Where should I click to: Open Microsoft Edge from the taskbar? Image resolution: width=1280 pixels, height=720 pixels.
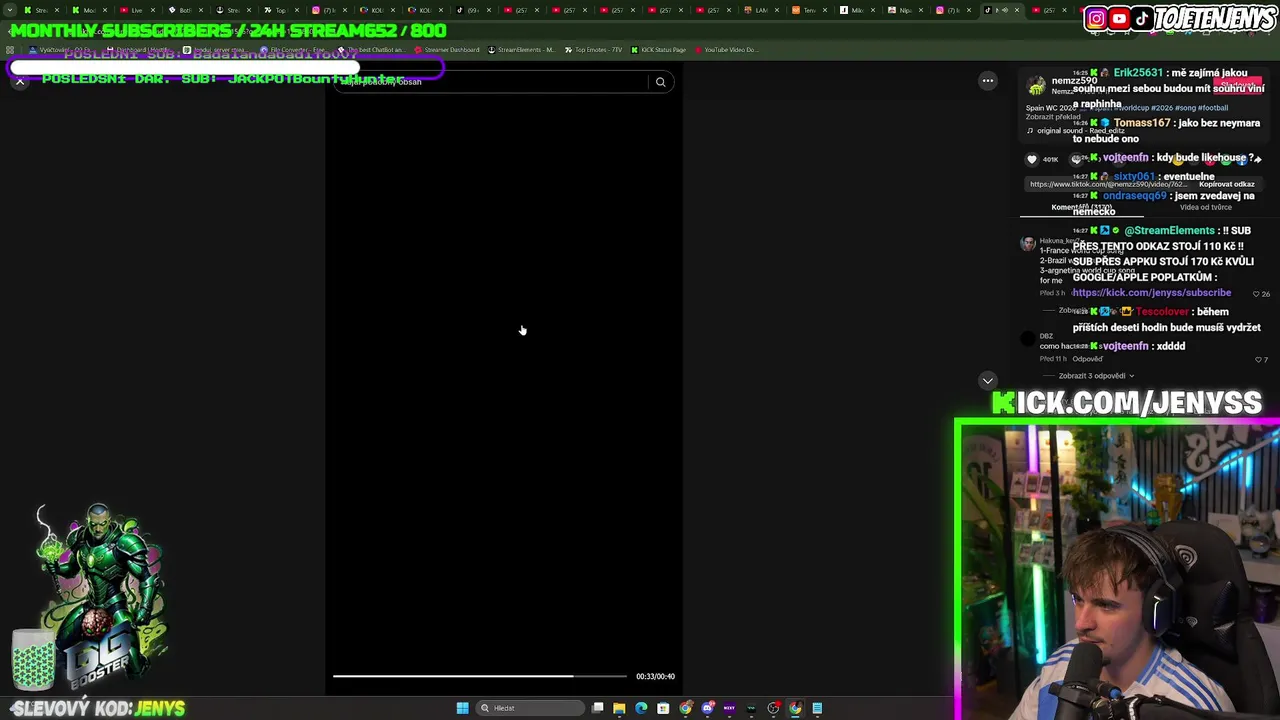coord(641,708)
